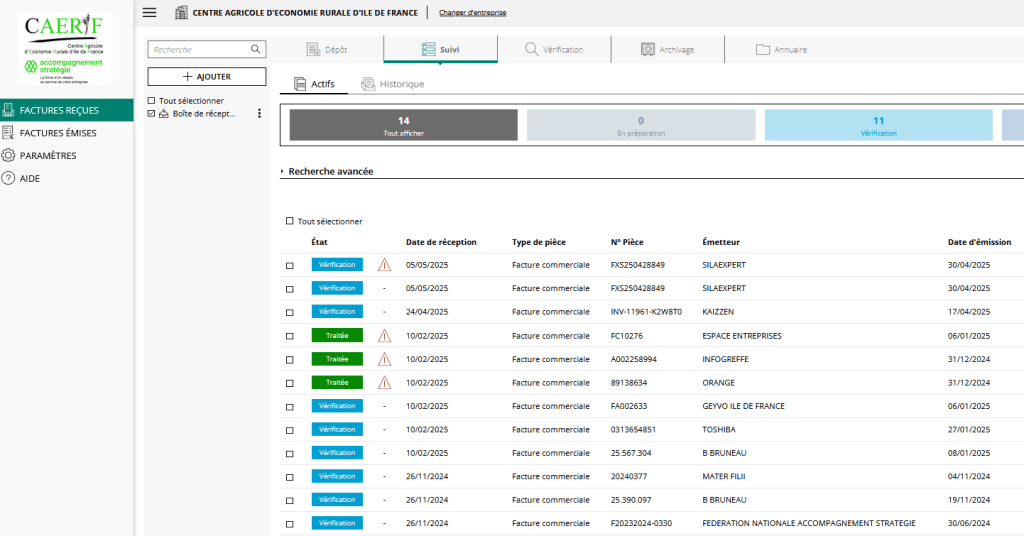The height and width of the screenshot is (536, 1024).
Task: Sort by the N° Pièce column header
Action: click(627, 242)
